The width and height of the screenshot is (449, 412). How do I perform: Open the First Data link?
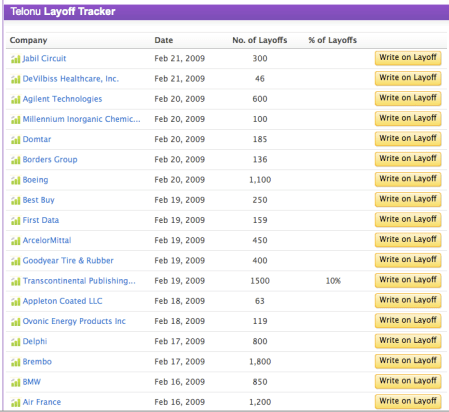point(41,220)
